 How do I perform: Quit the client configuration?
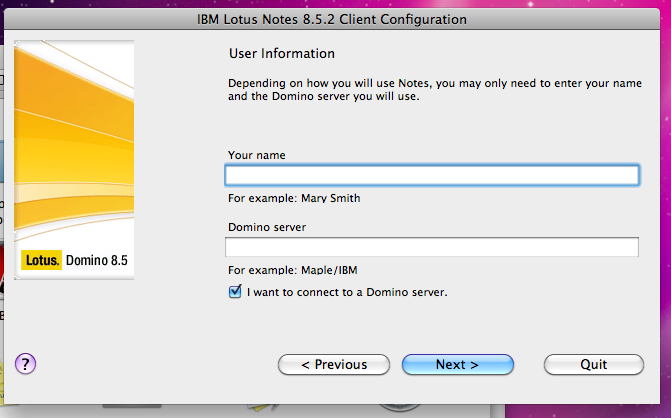click(594, 365)
